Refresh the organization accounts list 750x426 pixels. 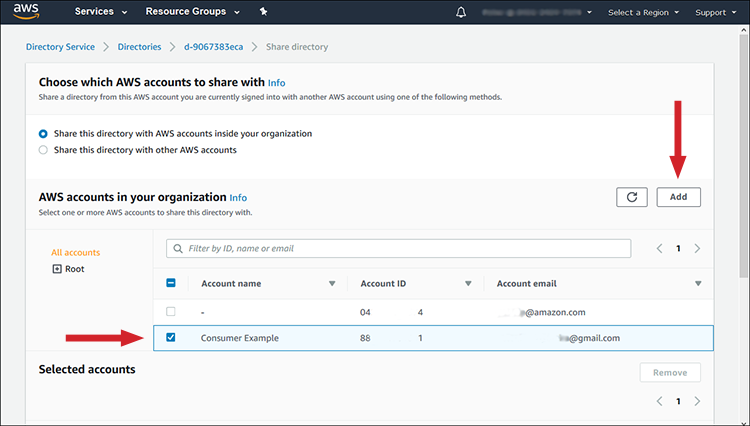tap(632, 197)
